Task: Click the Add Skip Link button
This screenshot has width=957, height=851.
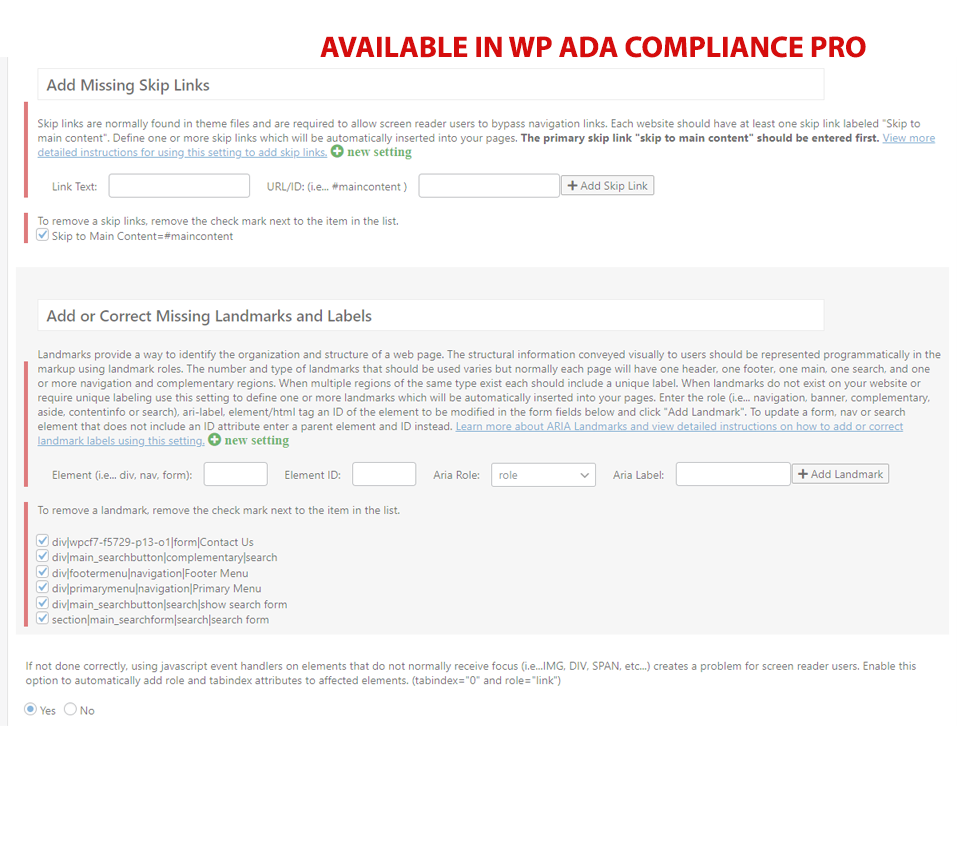Action: [607, 186]
